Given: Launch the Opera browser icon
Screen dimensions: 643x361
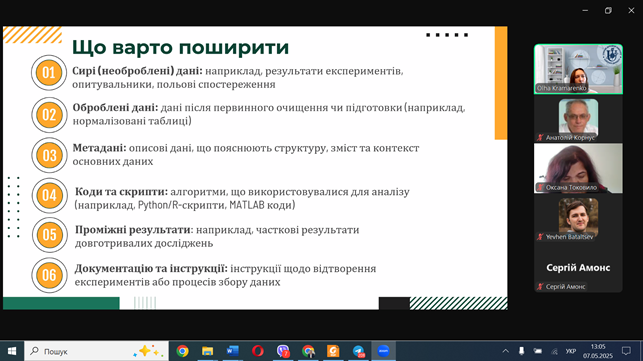Looking at the screenshot, I should point(258,351).
